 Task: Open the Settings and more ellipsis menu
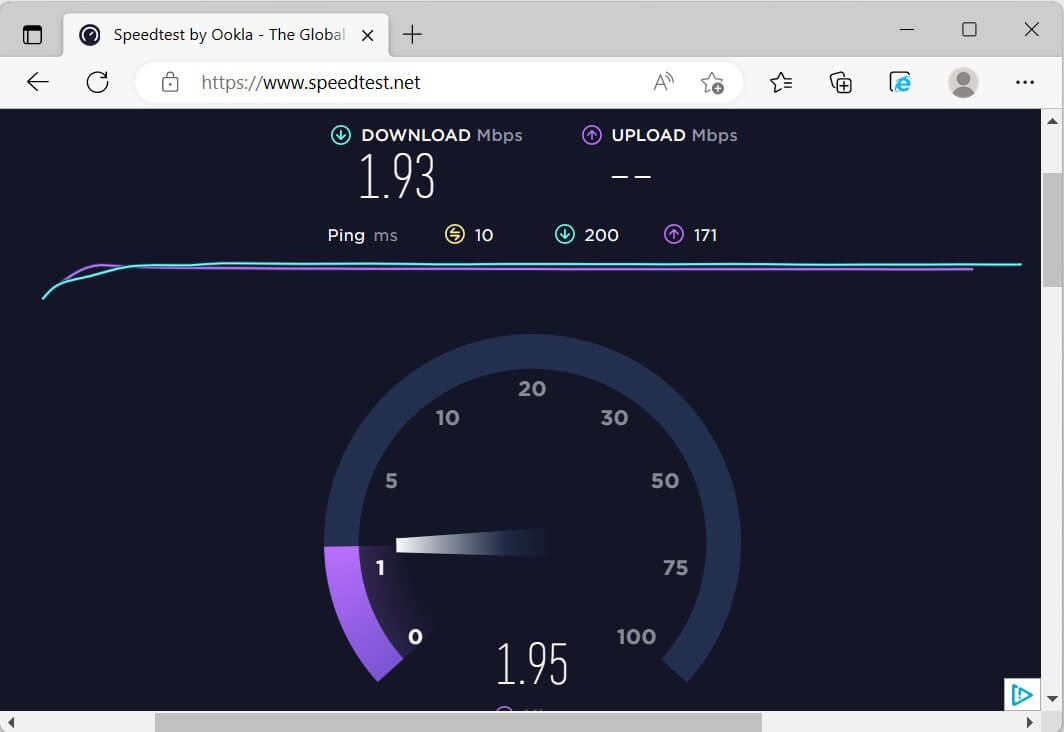(1024, 82)
